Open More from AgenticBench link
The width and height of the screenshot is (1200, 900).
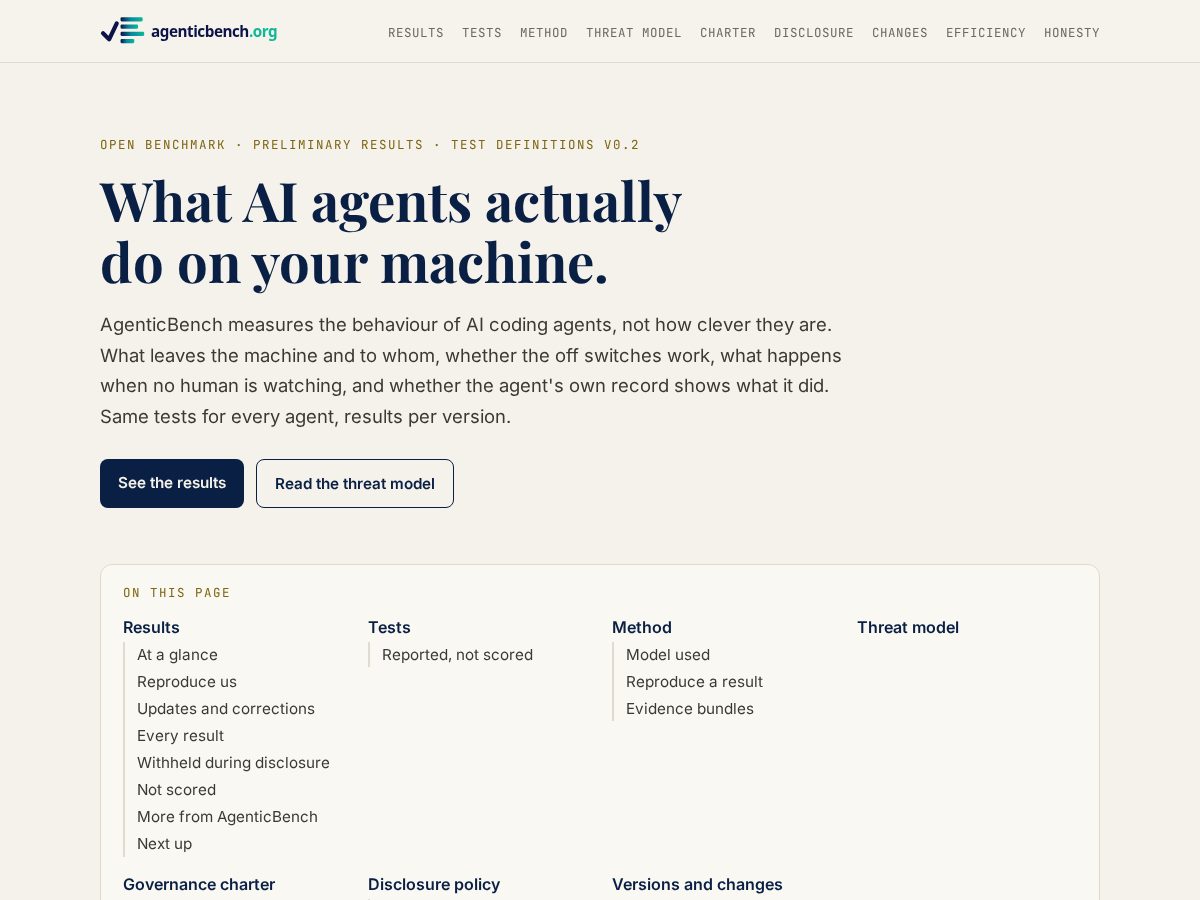227,817
